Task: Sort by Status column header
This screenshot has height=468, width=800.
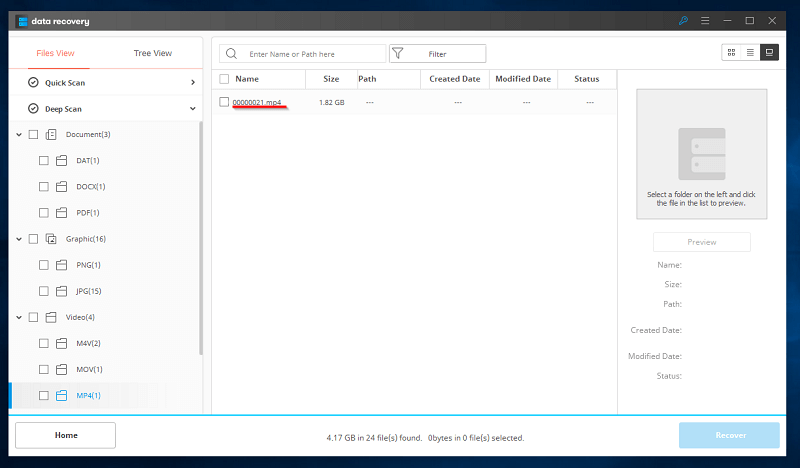Action: [x=587, y=79]
